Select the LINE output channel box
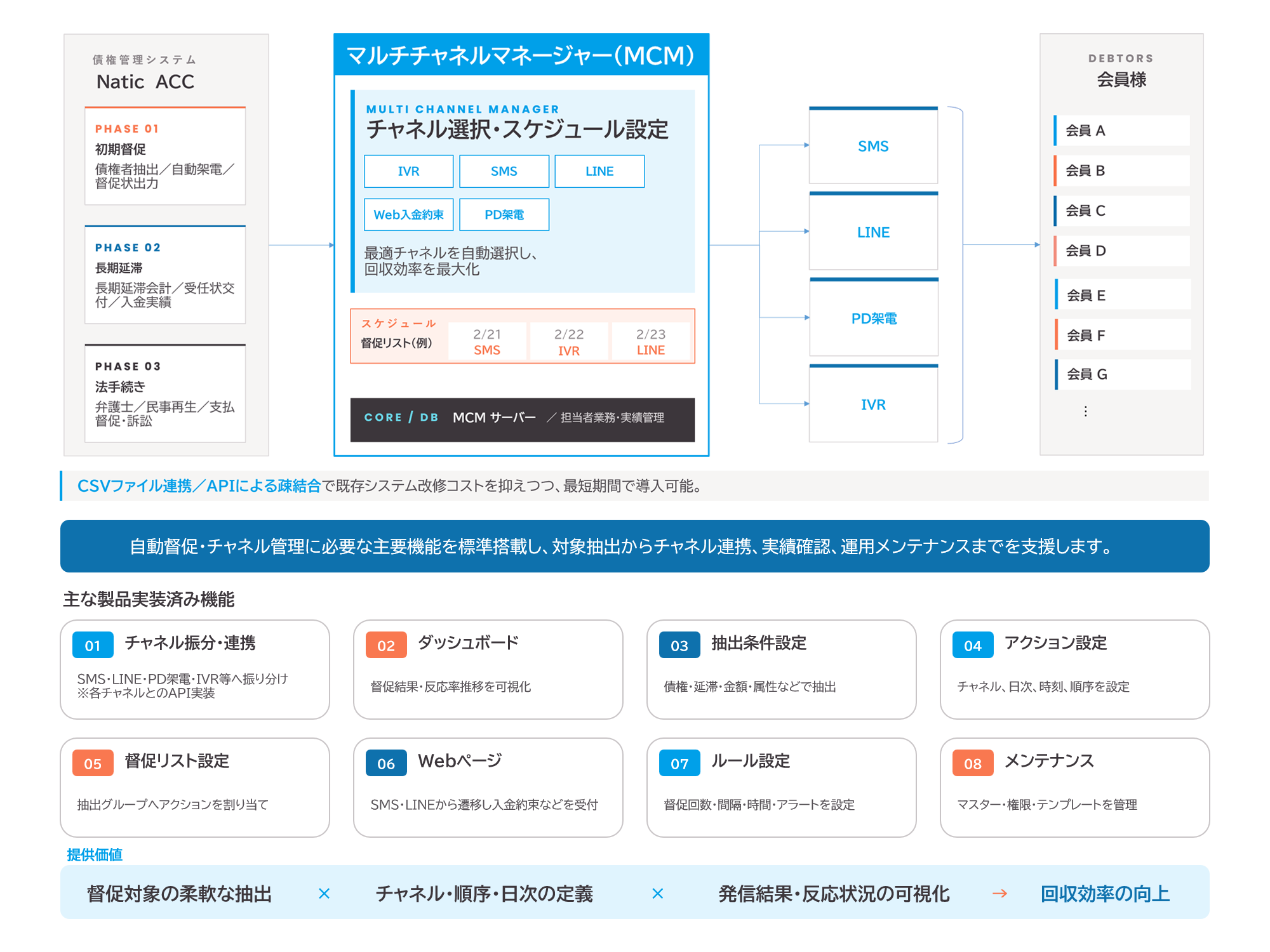The image size is (1270, 952). (873, 232)
